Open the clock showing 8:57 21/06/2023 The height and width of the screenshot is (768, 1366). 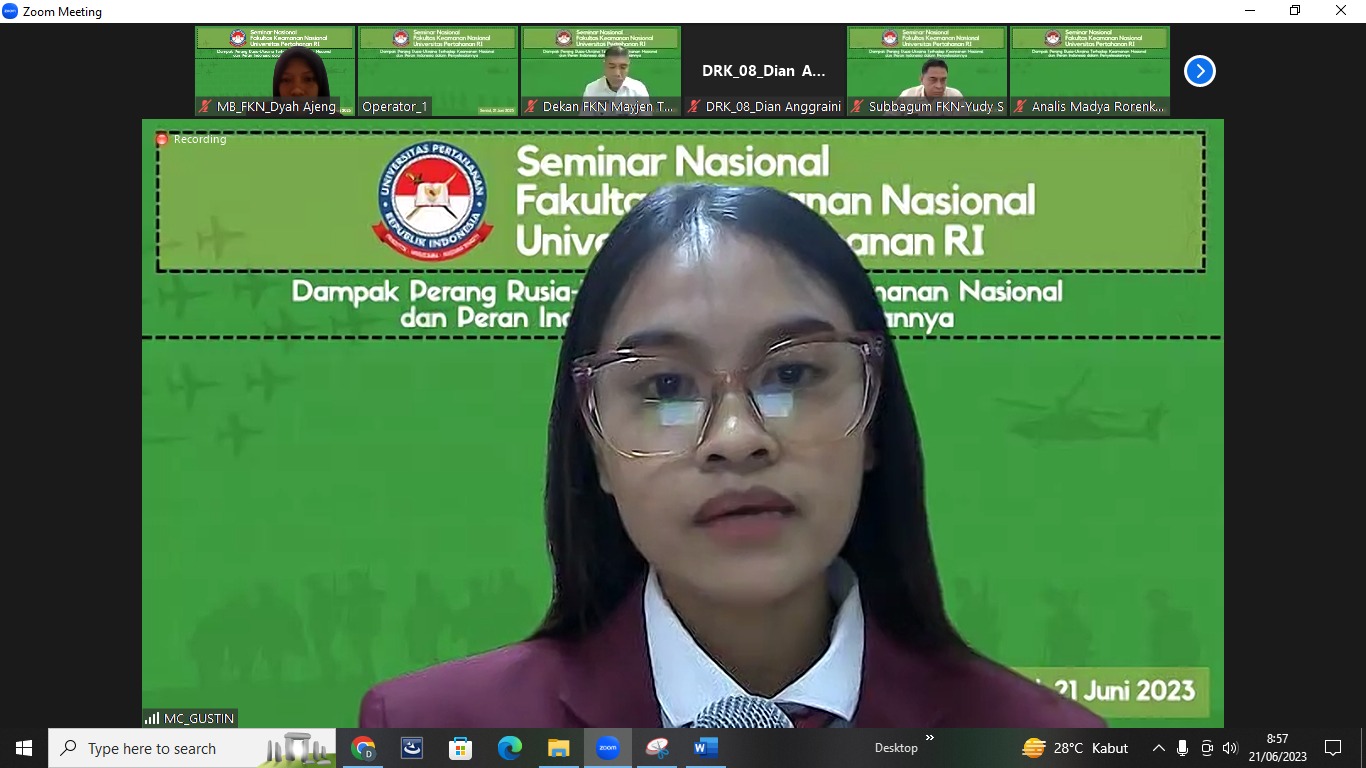(x=1278, y=748)
